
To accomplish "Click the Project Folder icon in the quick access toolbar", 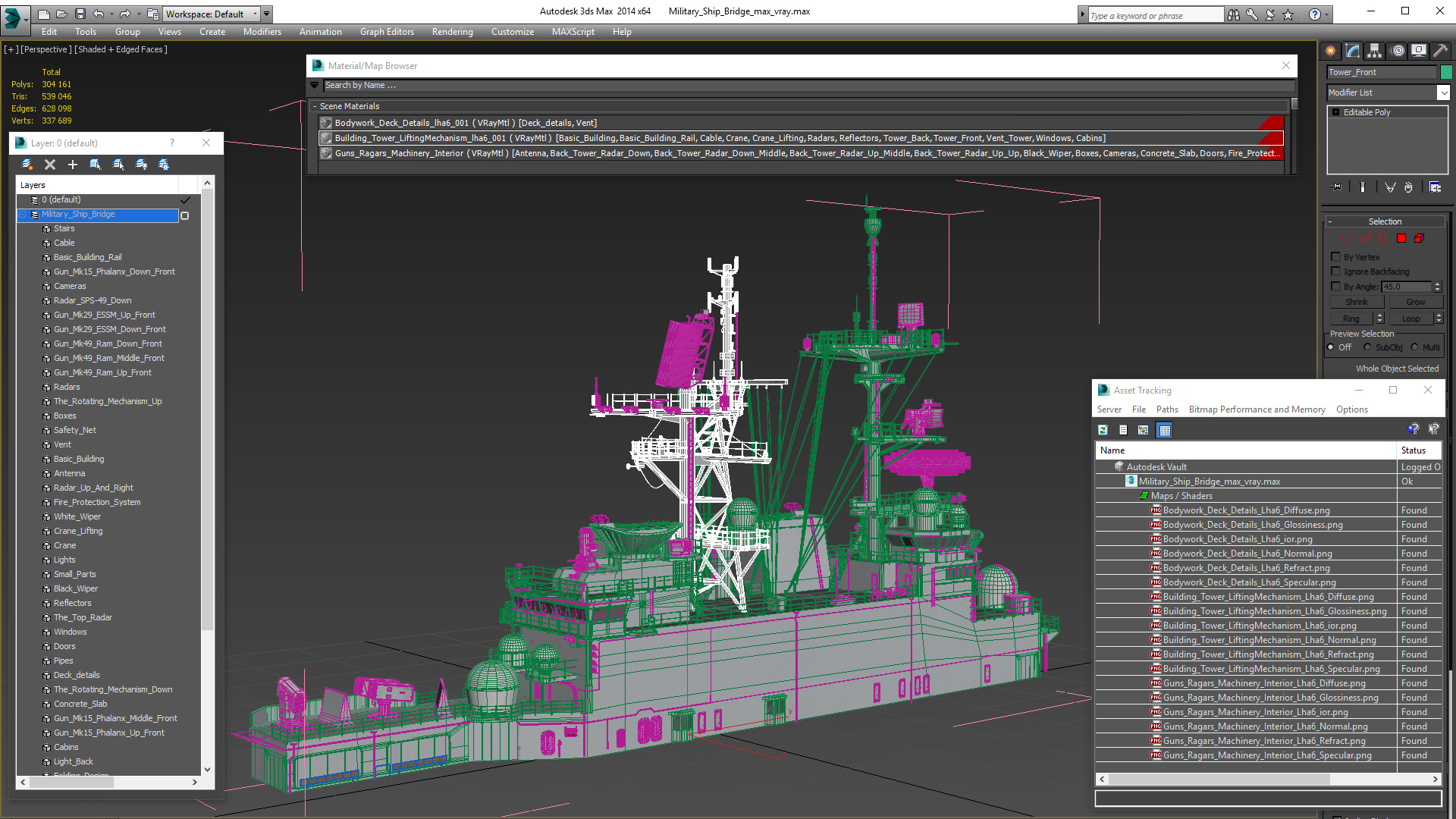I will (152, 14).
